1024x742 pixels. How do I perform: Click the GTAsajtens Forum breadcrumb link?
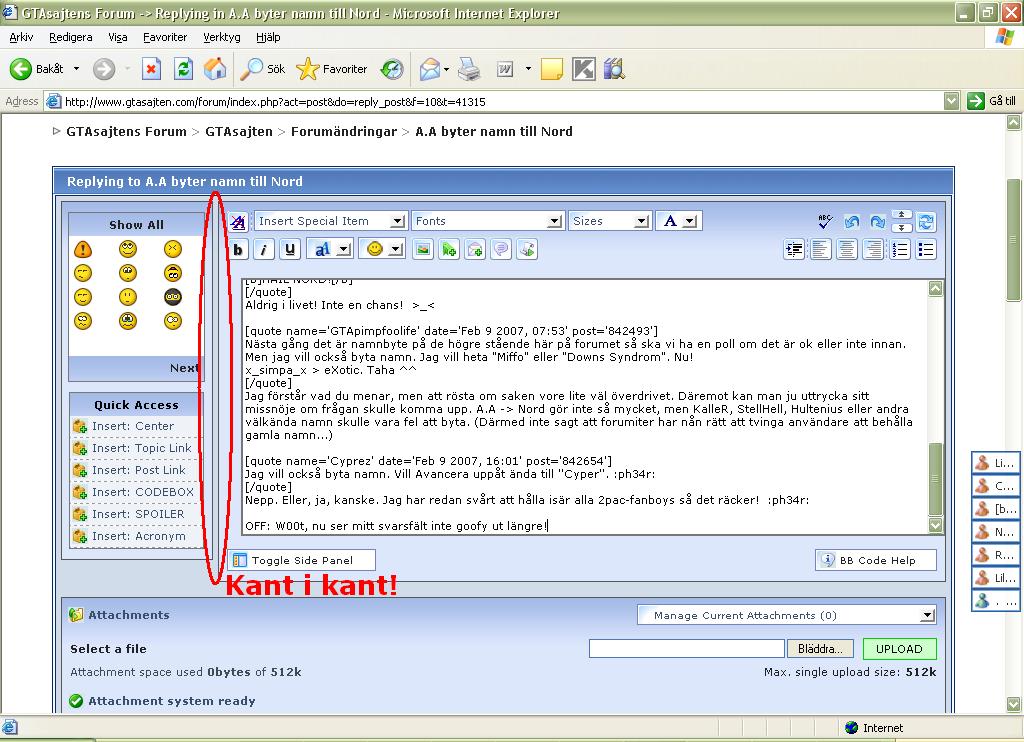[126, 131]
